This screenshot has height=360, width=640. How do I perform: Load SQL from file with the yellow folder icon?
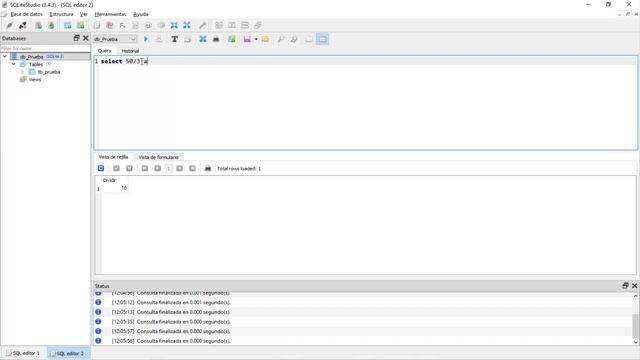click(x=265, y=39)
